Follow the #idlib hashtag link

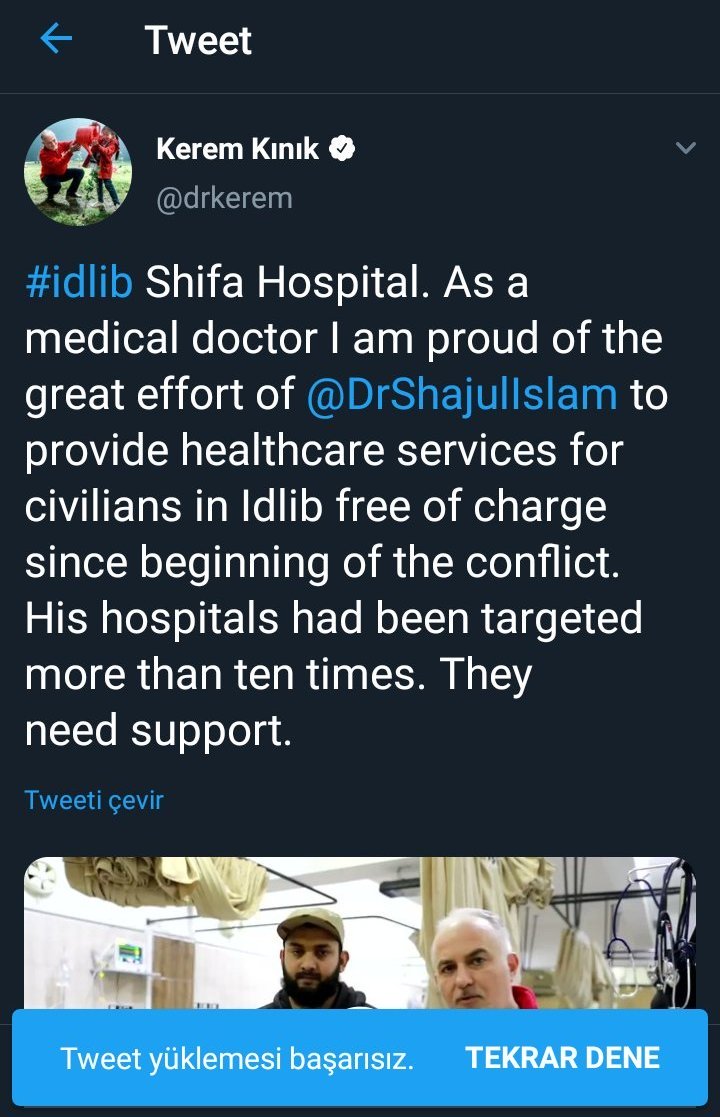pos(79,281)
